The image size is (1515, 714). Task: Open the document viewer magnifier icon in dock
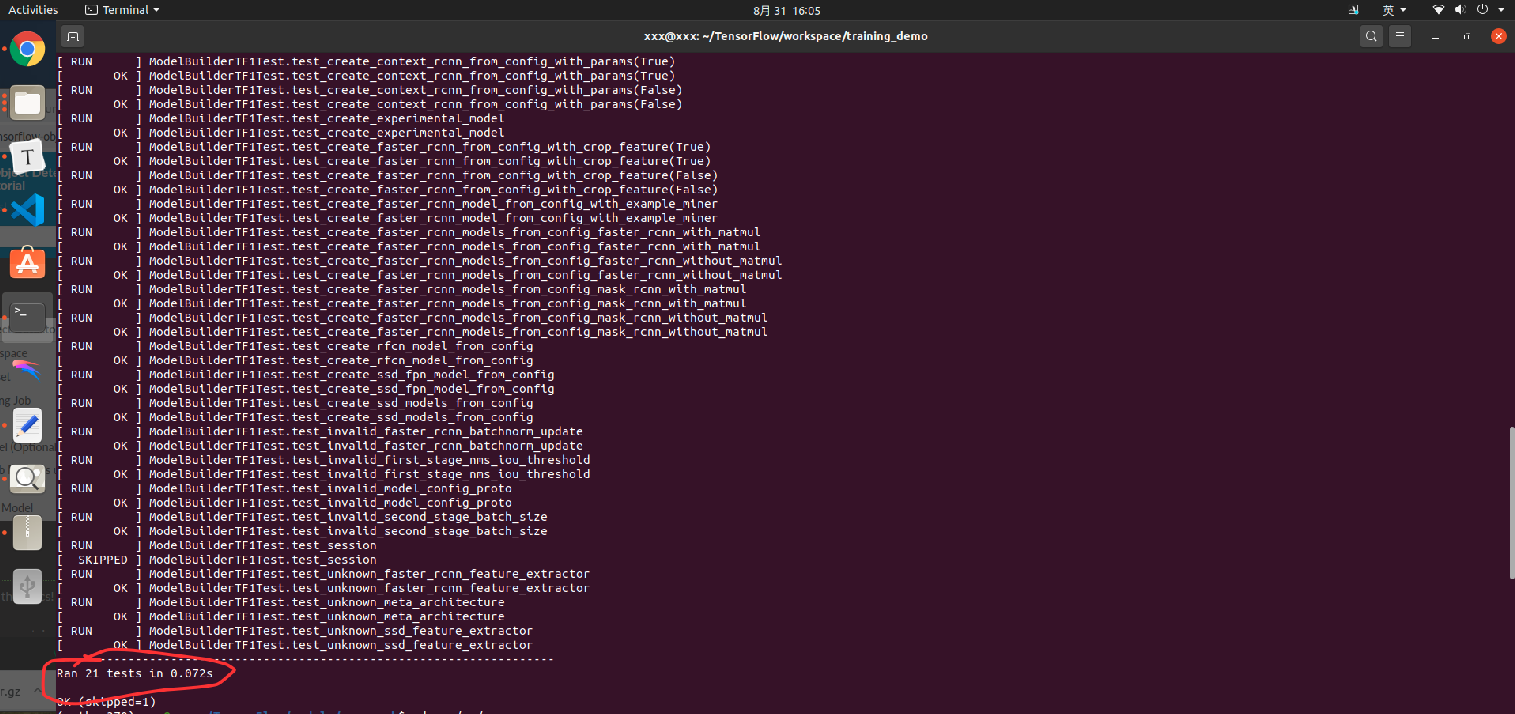tap(27, 478)
